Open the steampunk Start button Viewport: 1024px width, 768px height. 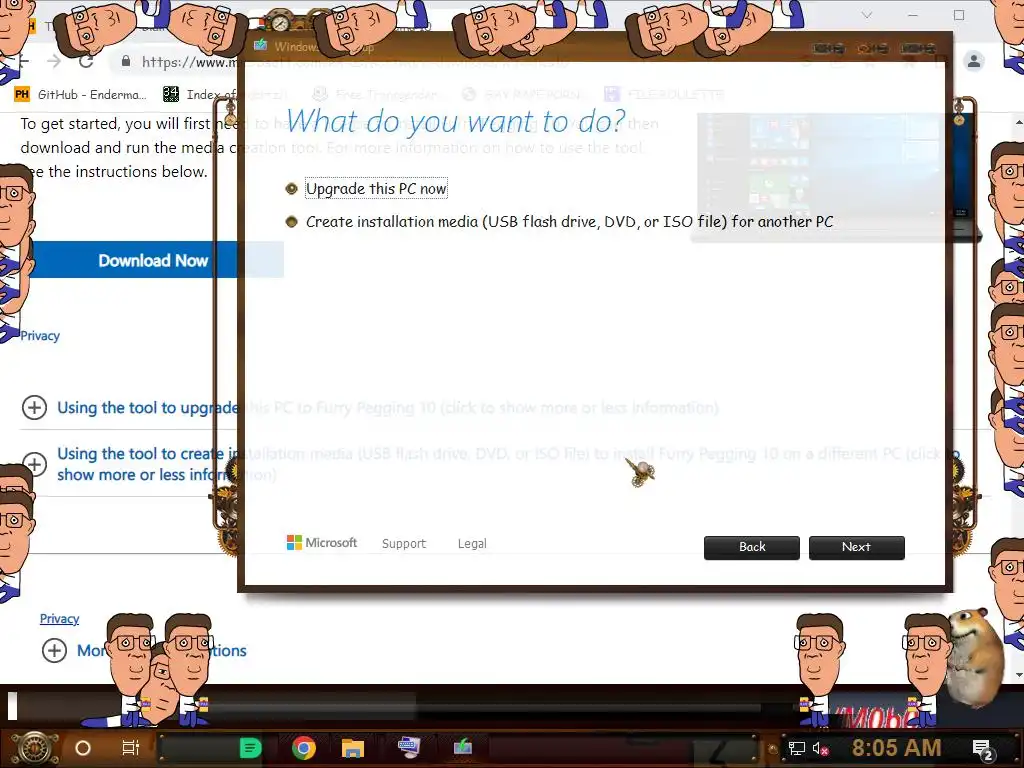pos(35,747)
